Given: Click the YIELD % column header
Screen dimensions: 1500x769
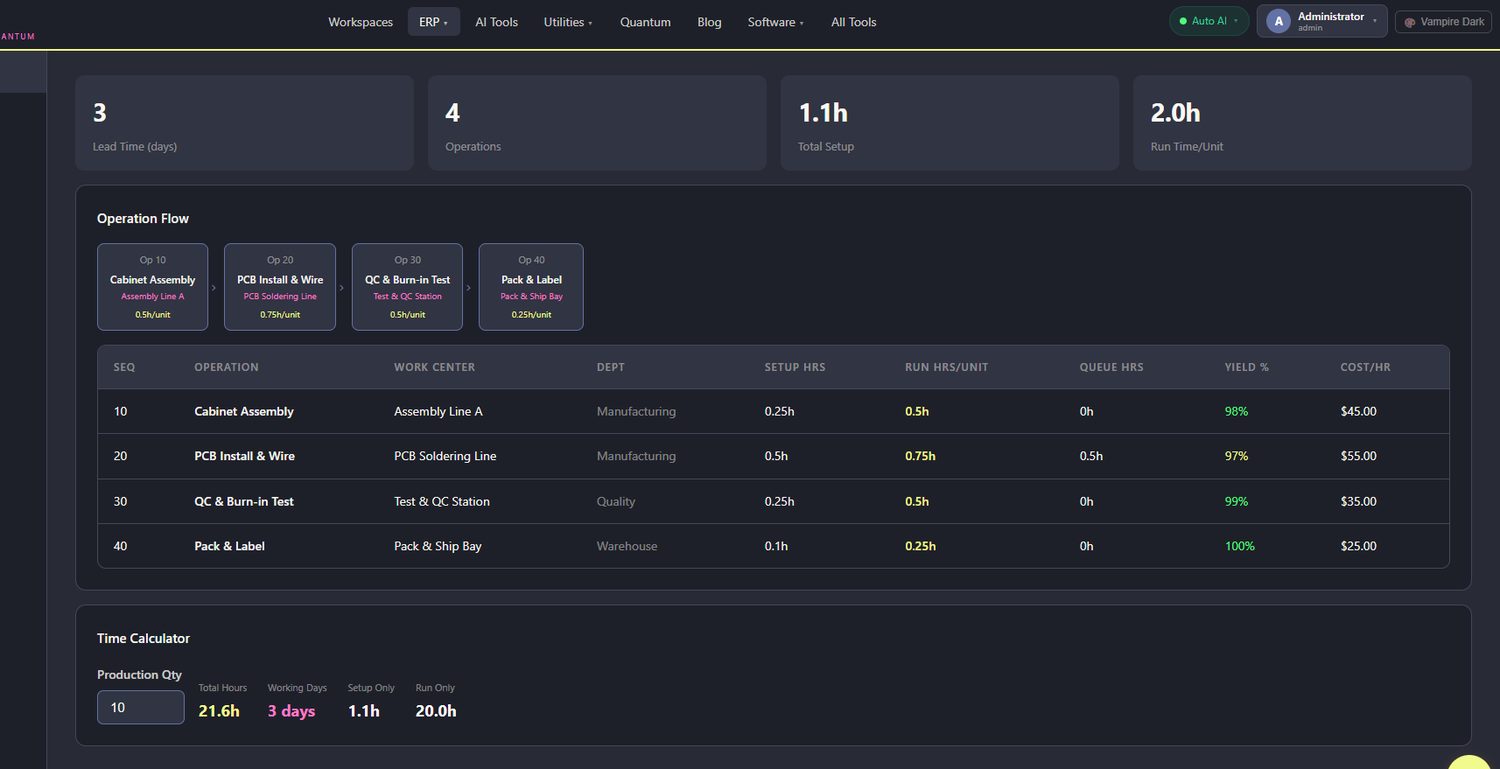Looking at the screenshot, I should 1247,367.
